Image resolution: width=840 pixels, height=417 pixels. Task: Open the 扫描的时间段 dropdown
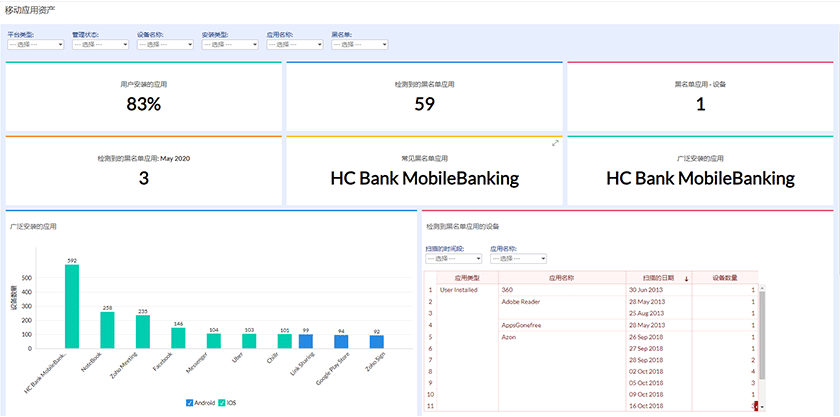tap(453, 258)
